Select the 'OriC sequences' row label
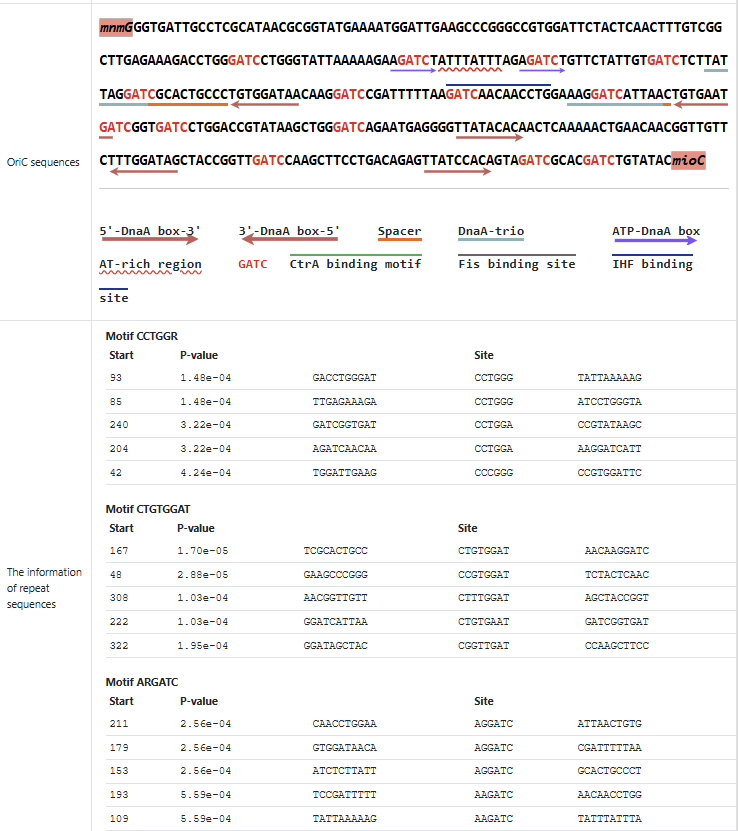The image size is (739, 831). 43,162
